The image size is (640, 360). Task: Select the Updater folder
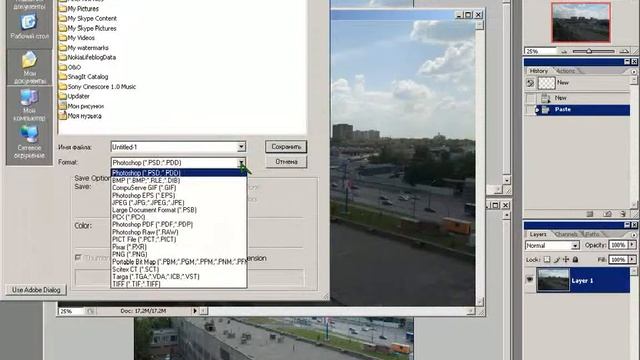[74, 96]
